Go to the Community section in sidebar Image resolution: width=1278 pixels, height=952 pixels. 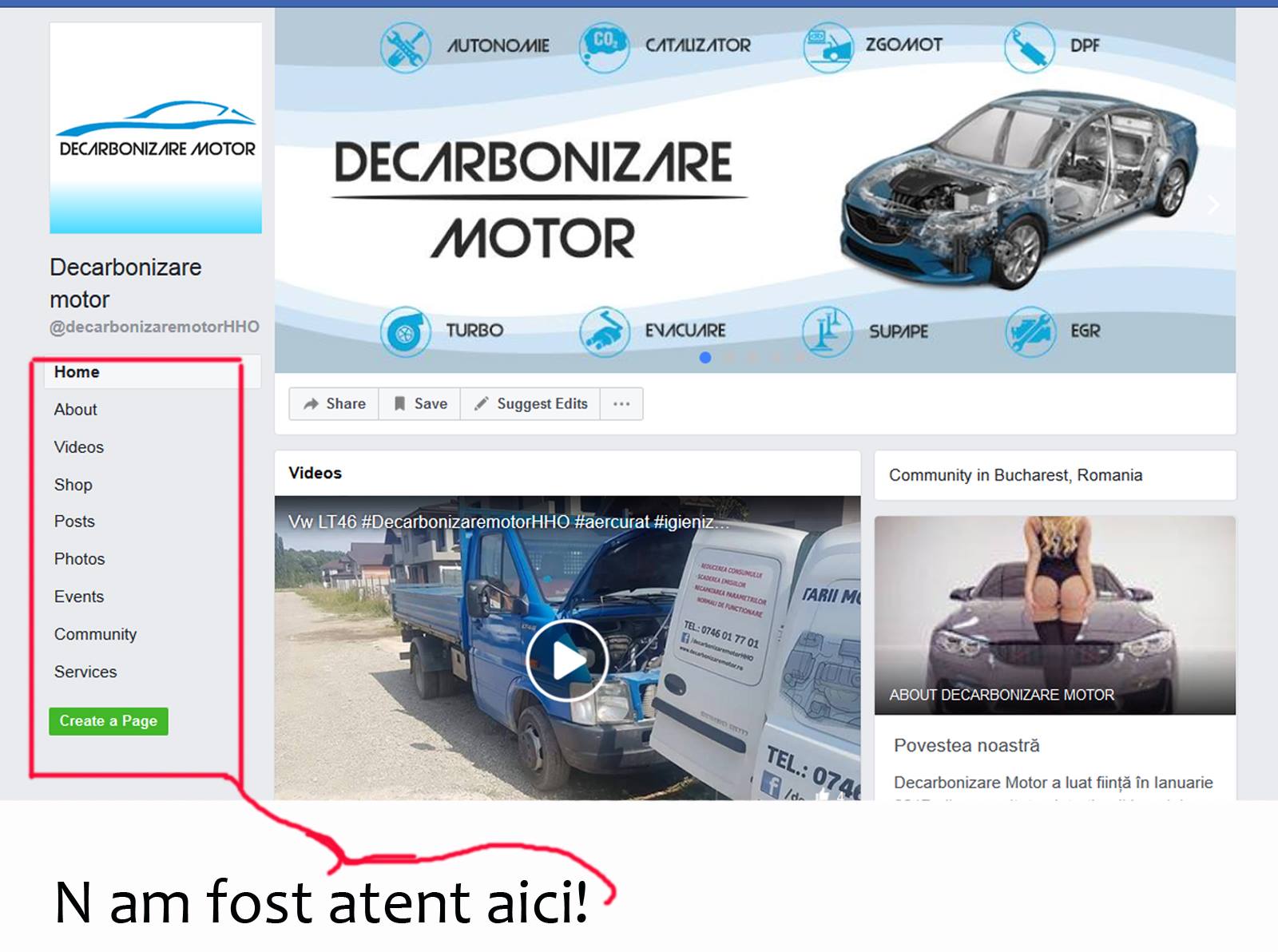pyautogui.click(x=95, y=634)
